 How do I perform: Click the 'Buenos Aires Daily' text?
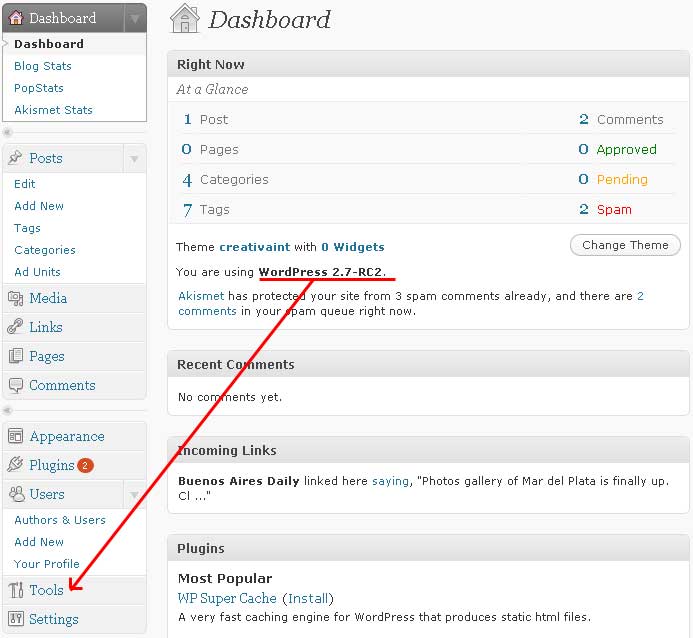click(239, 481)
